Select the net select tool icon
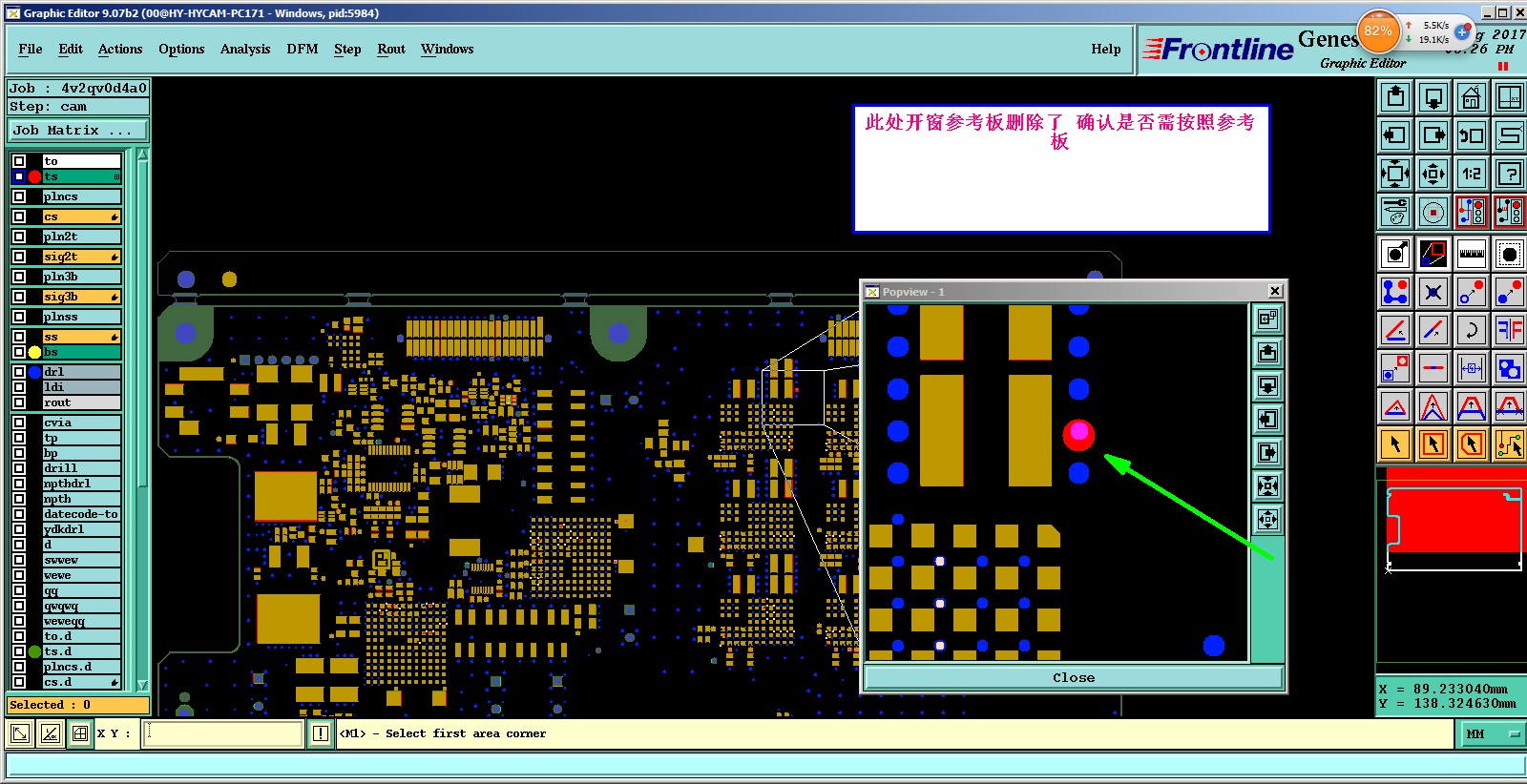This screenshot has width=1527, height=784. pos(1510,444)
